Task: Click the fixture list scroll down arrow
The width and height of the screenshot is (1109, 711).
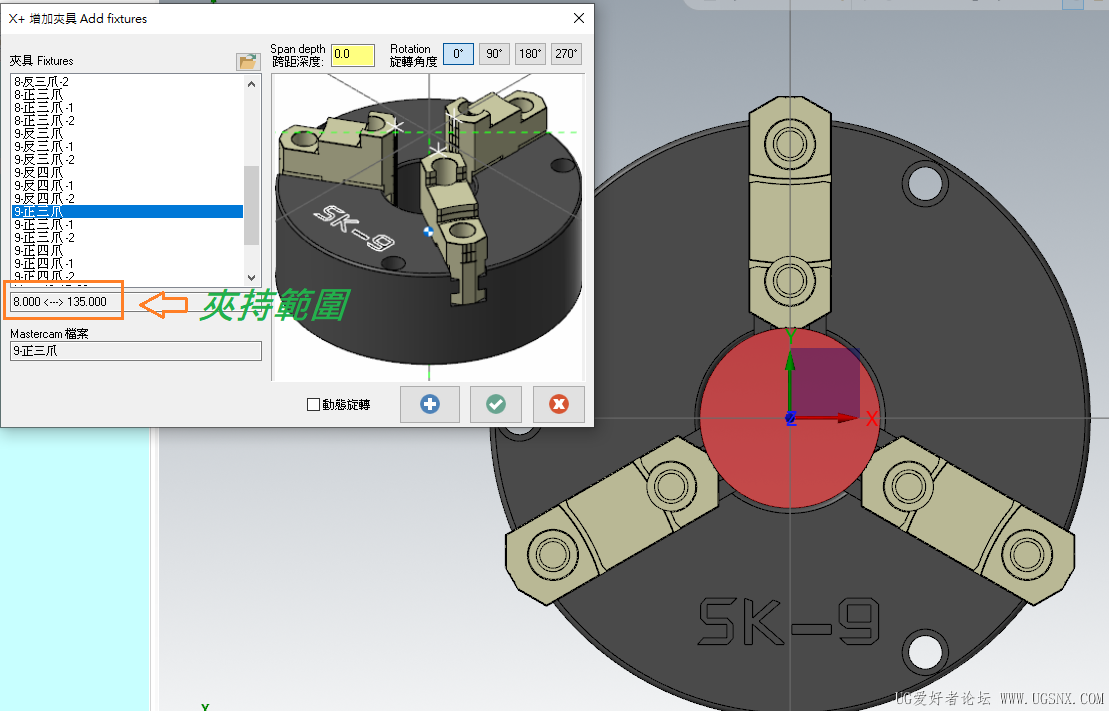Action: 252,277
